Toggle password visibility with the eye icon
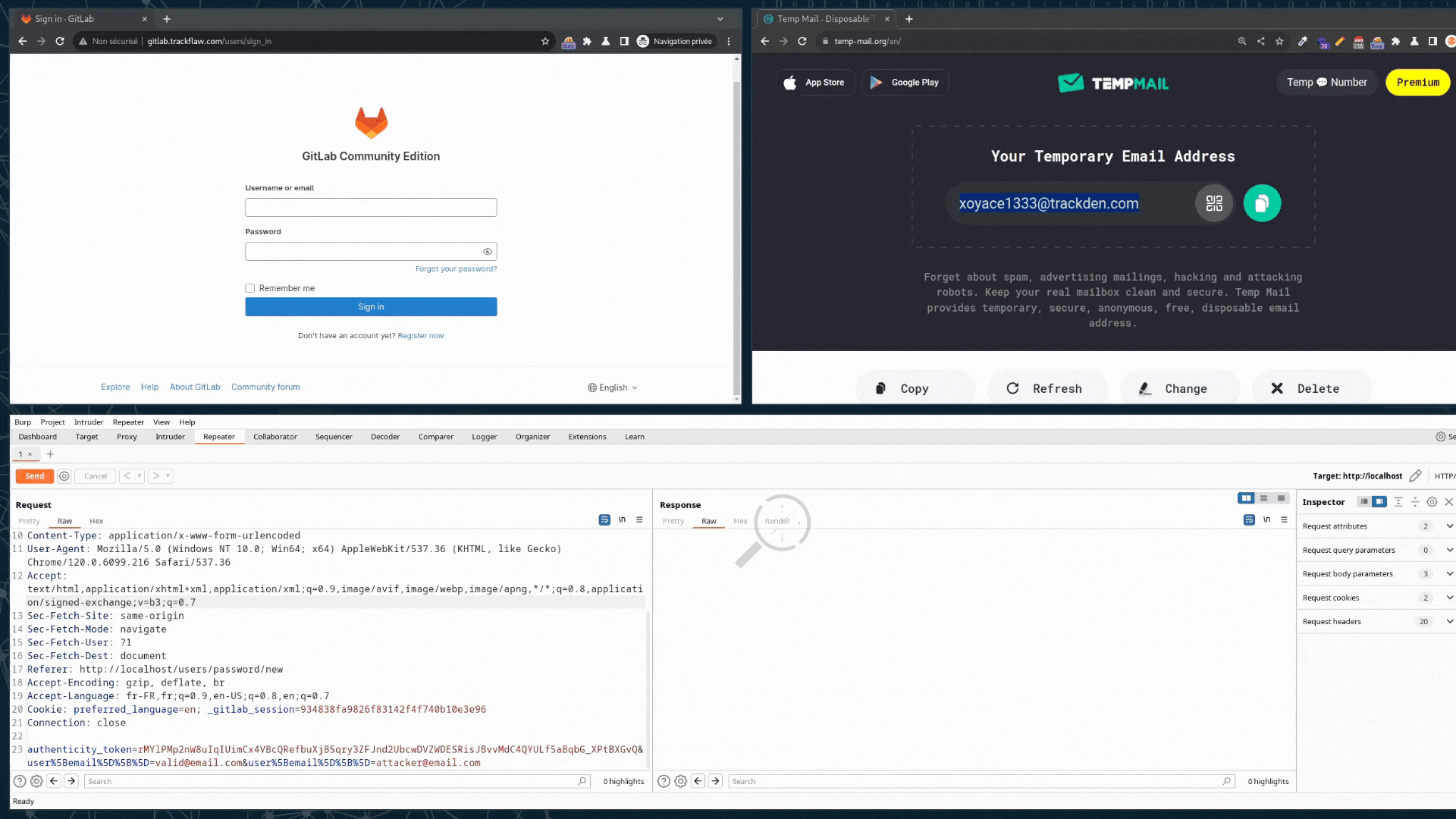 pyautogui.click(x=488, y=252)
